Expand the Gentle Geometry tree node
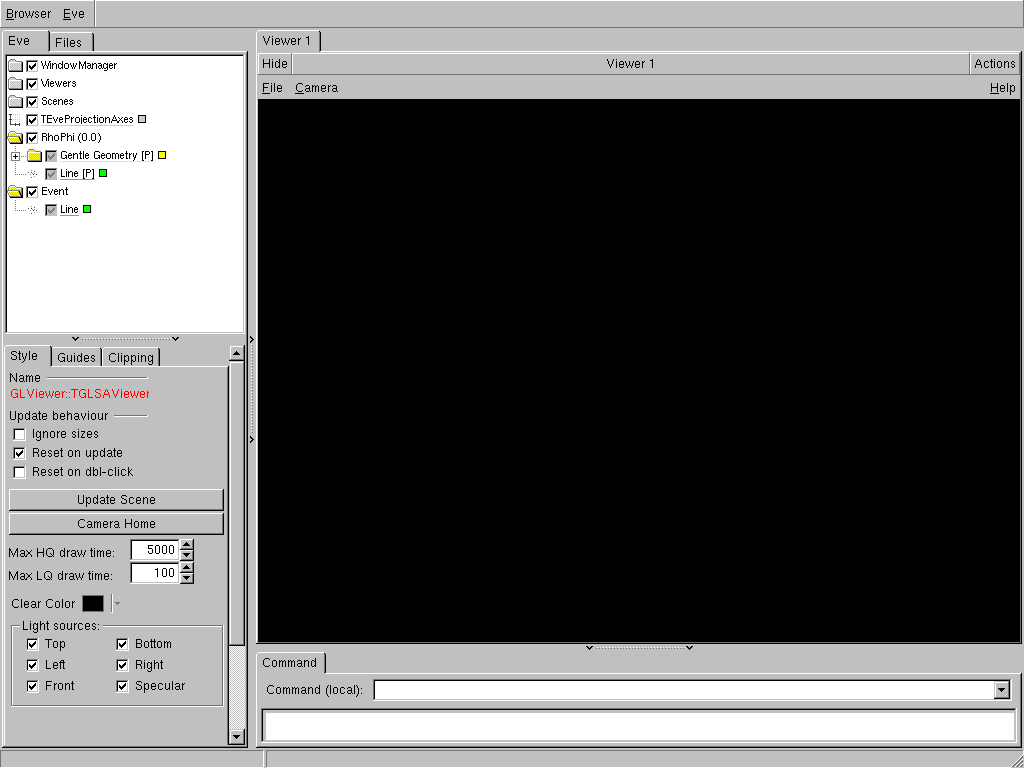 point(15,156)
